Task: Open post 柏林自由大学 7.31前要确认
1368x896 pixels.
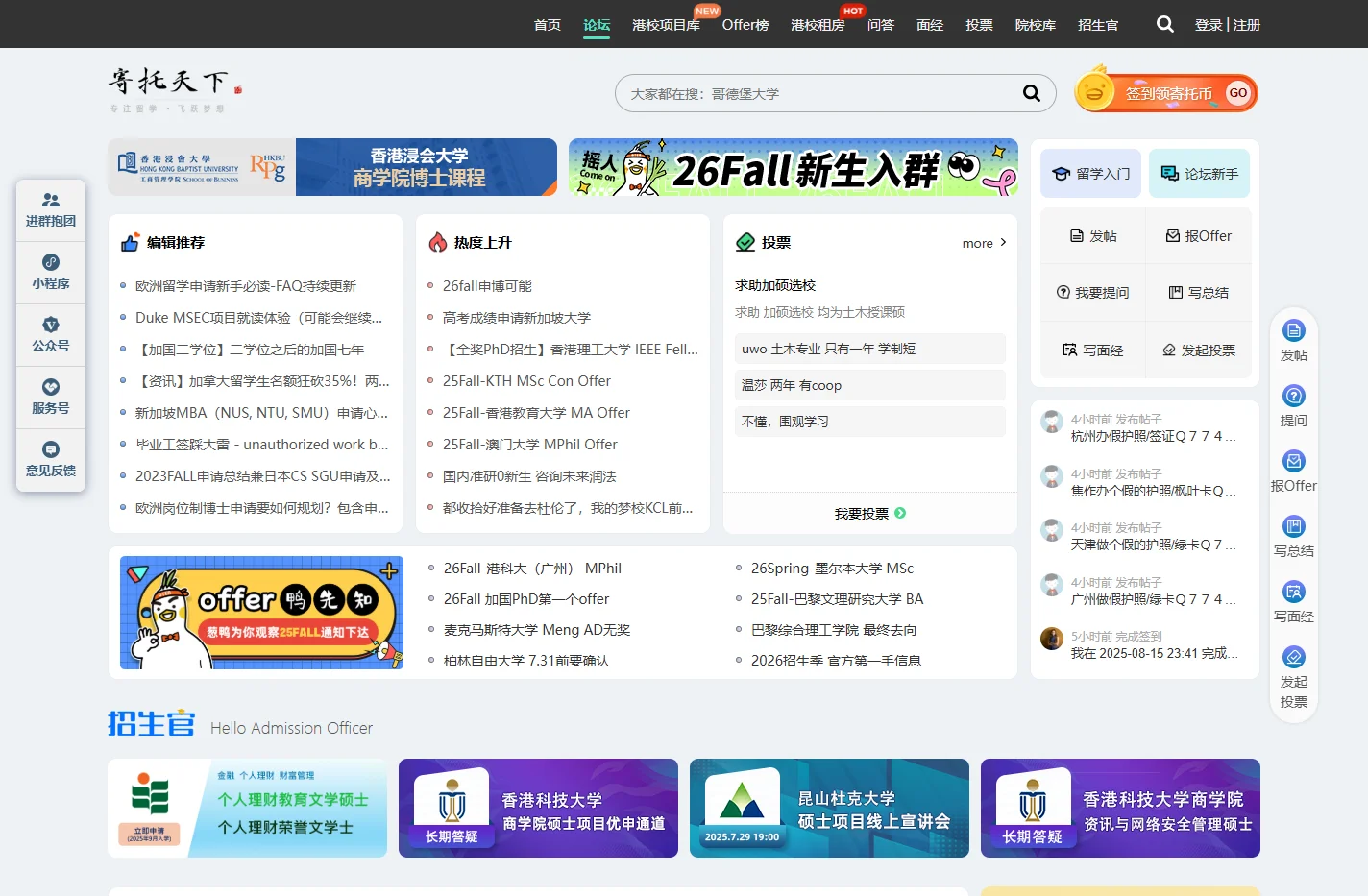Action: pos(526,661)
